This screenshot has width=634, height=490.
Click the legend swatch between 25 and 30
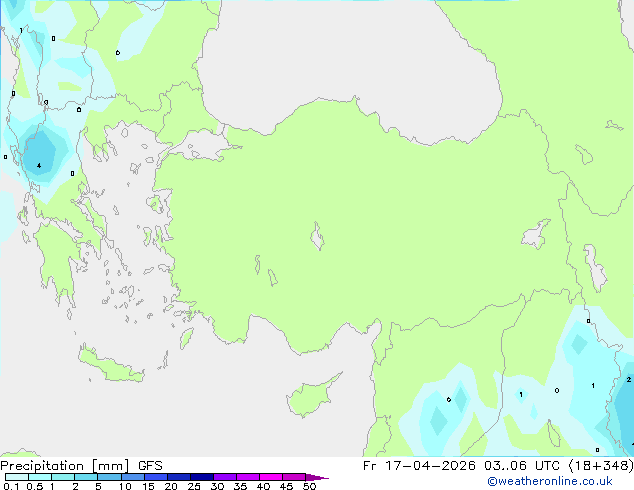pyautogui.click(x=202, y=477)
